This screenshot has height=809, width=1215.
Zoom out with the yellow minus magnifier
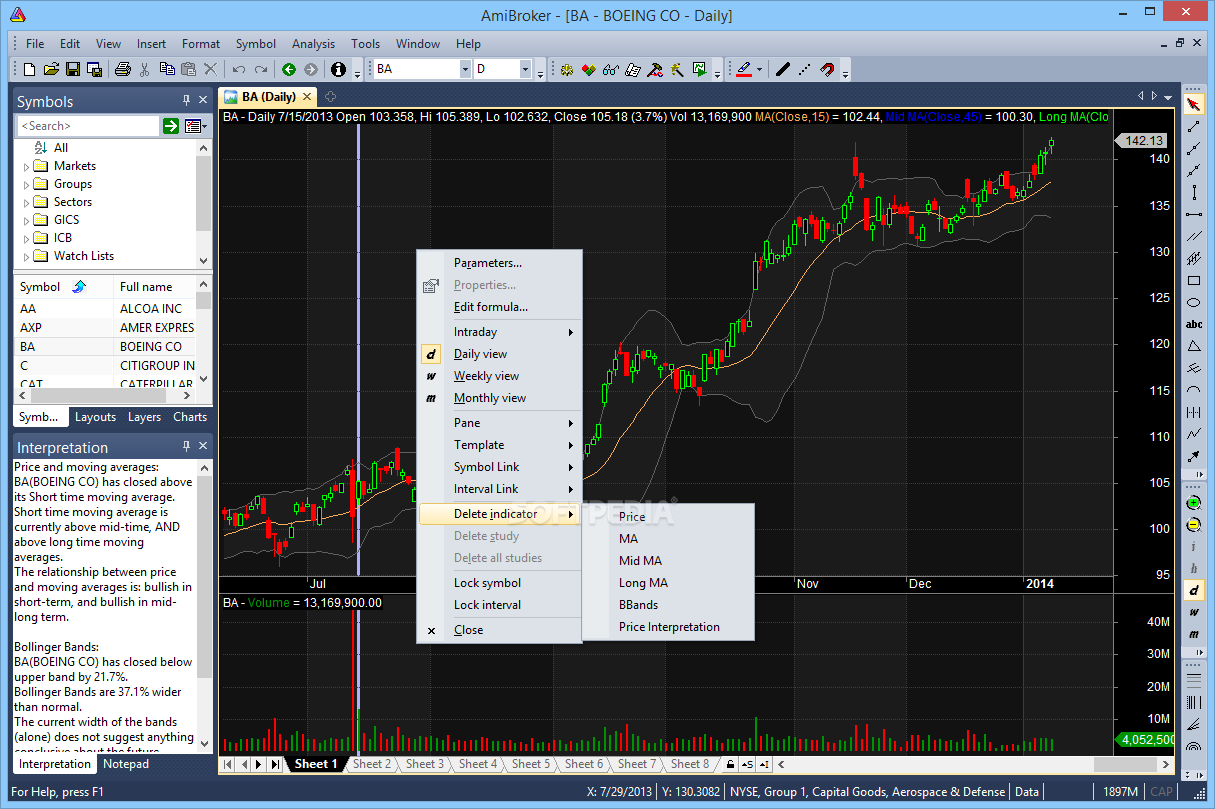(x=1193, y=525)
